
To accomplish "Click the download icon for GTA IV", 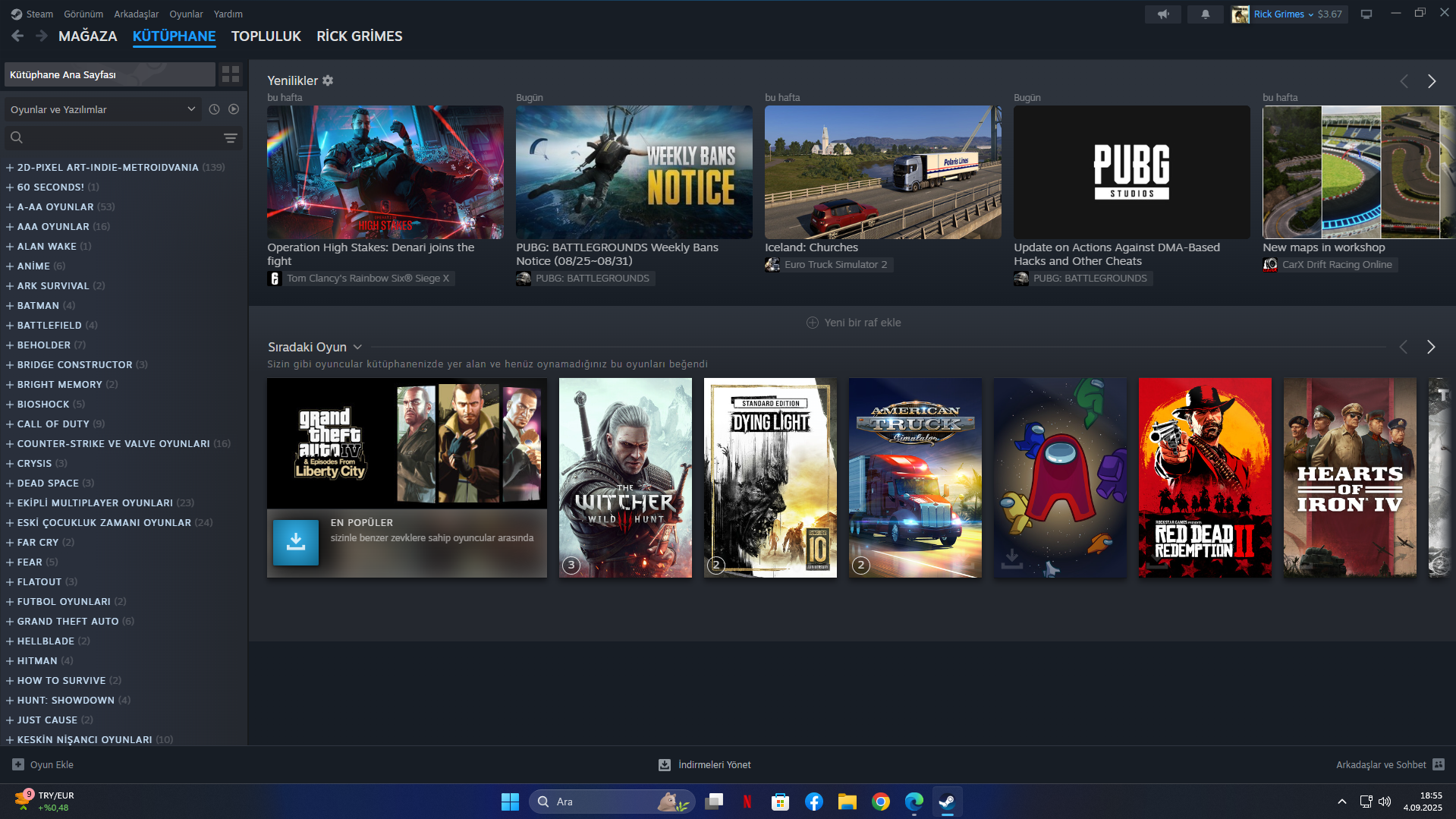I will pyautogui.click(x=296, y=542).
